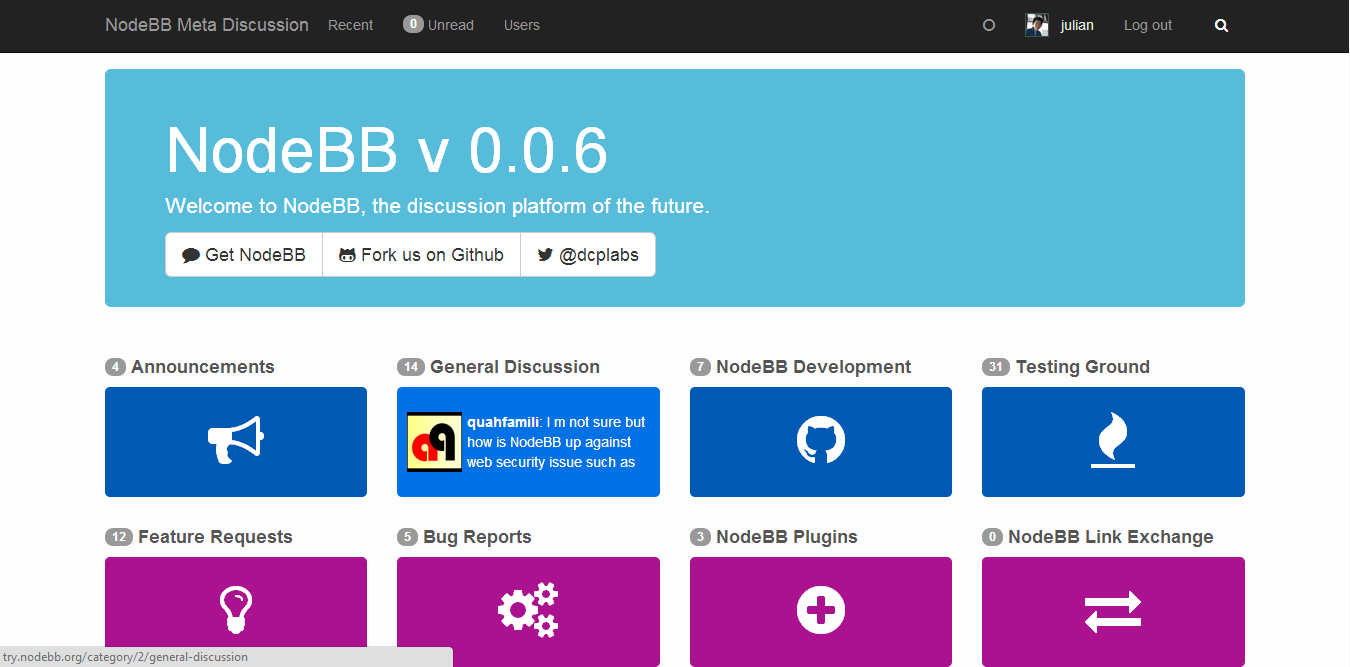Click the status circle icon beside julian

(989, 26)
